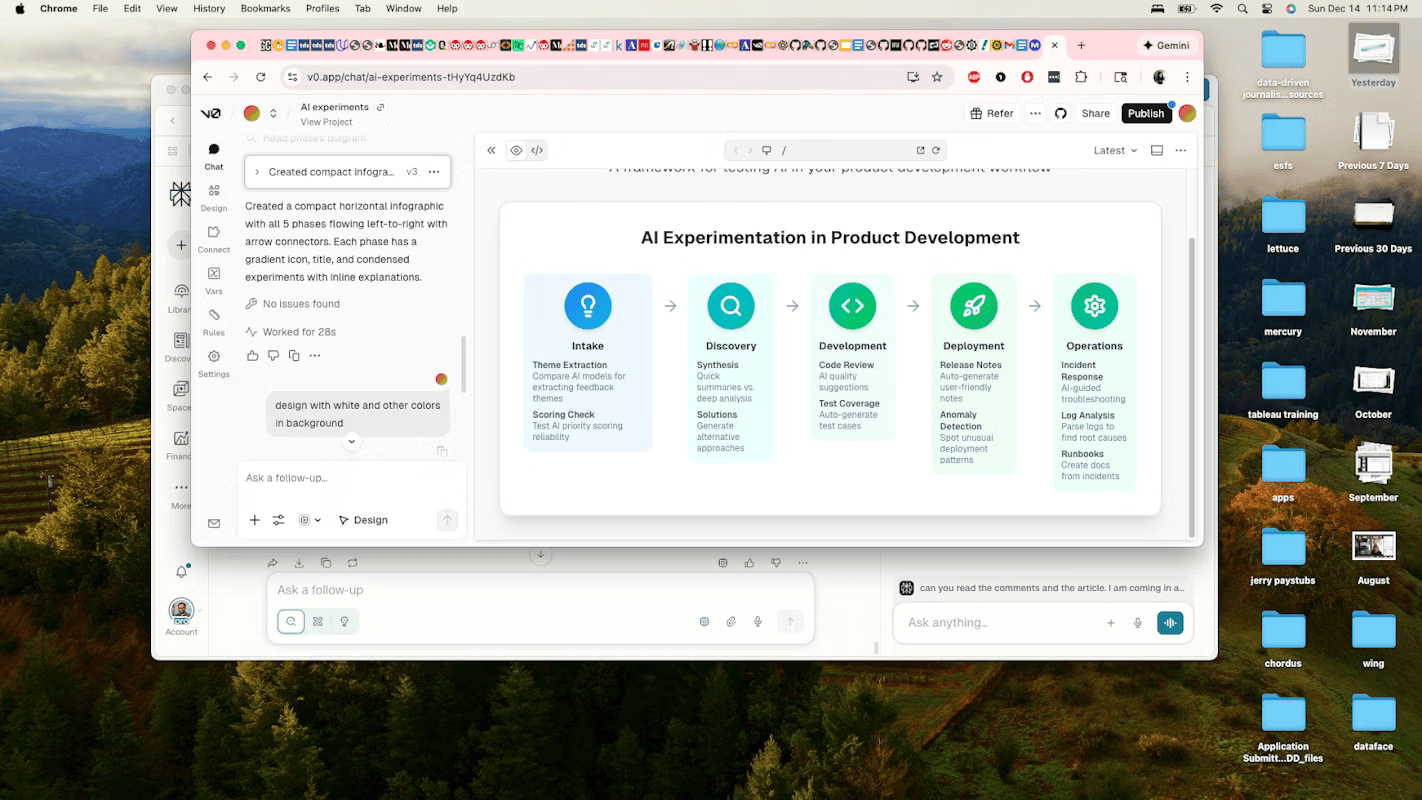This screenshot has width=1422, height=800.
Task: Switch to the Design tab in sidebar
Action: (x=214, y=195)
